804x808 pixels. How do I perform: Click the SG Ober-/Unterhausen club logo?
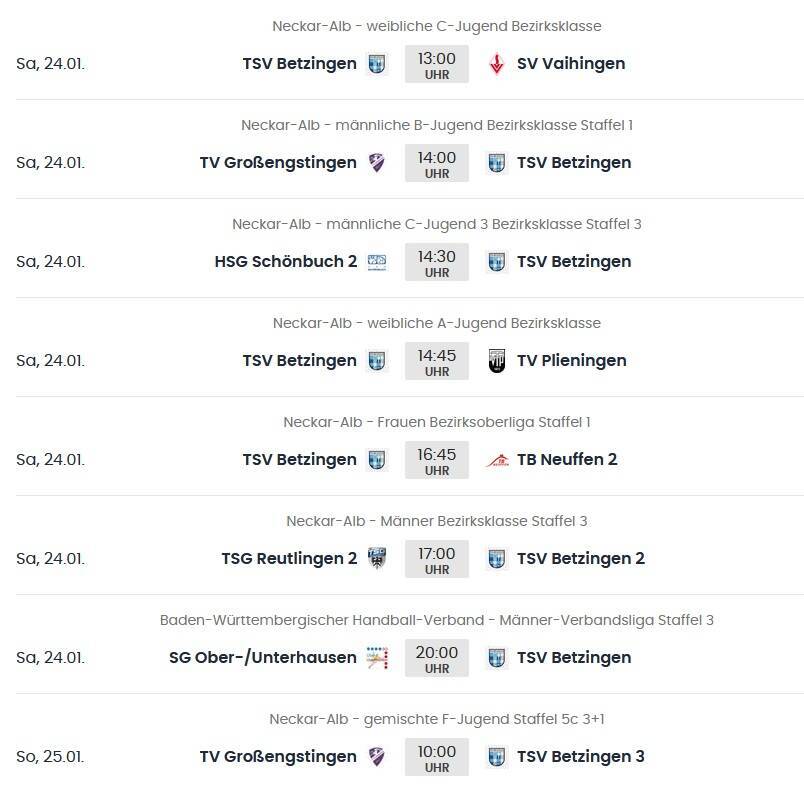tap(377, 658)
